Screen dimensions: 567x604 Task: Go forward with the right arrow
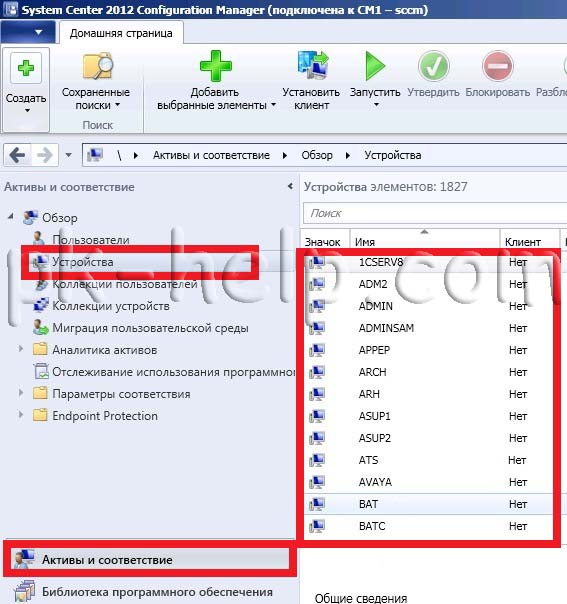click(45, 155)
